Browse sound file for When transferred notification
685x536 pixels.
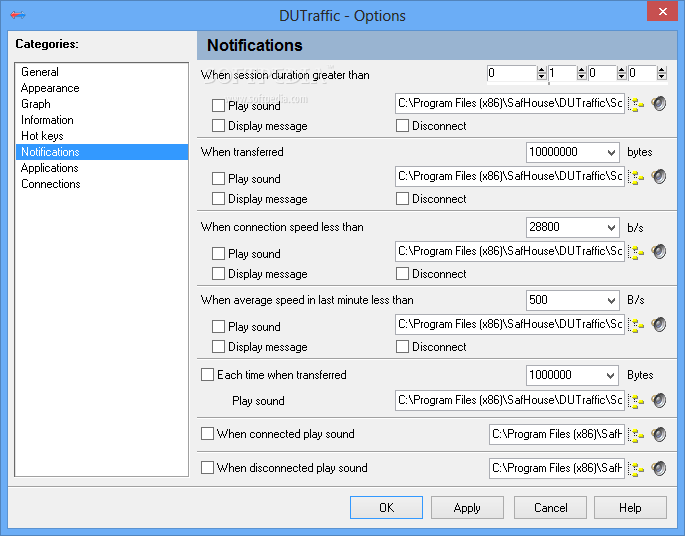636,177
